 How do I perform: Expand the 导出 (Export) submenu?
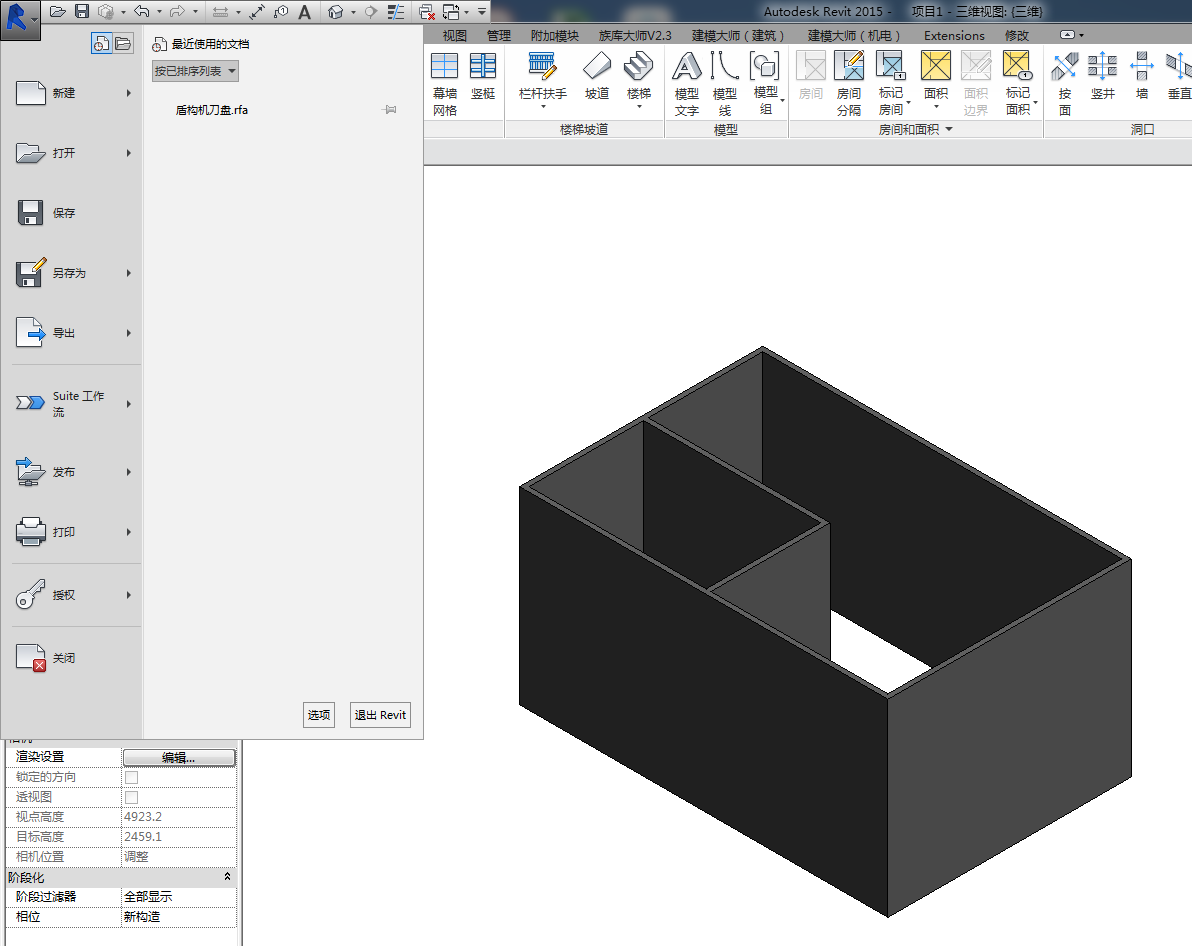coord(128,333)
